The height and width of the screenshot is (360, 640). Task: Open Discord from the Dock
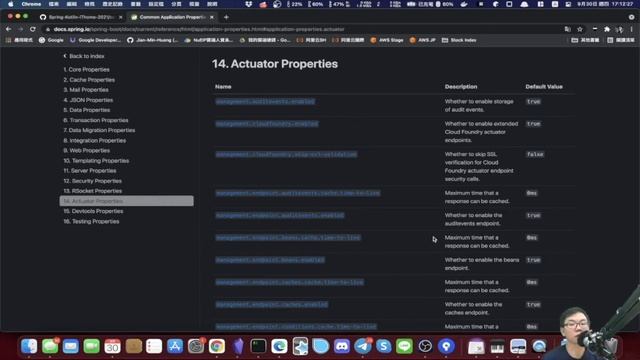342,346
